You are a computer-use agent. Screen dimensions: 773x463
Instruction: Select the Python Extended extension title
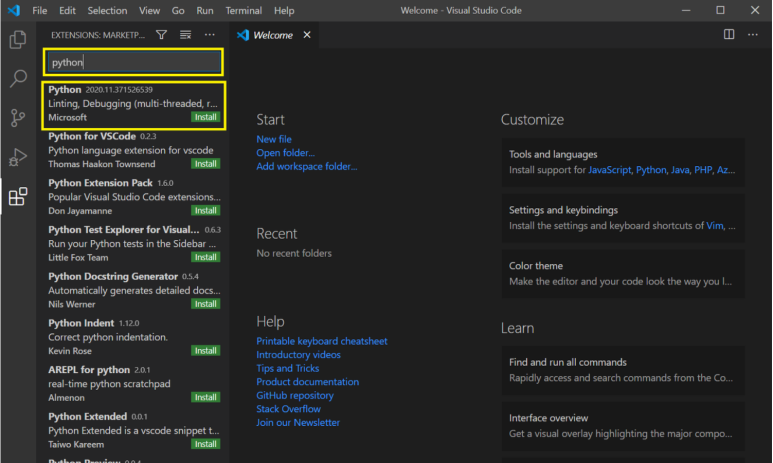[x=87, y=417]
